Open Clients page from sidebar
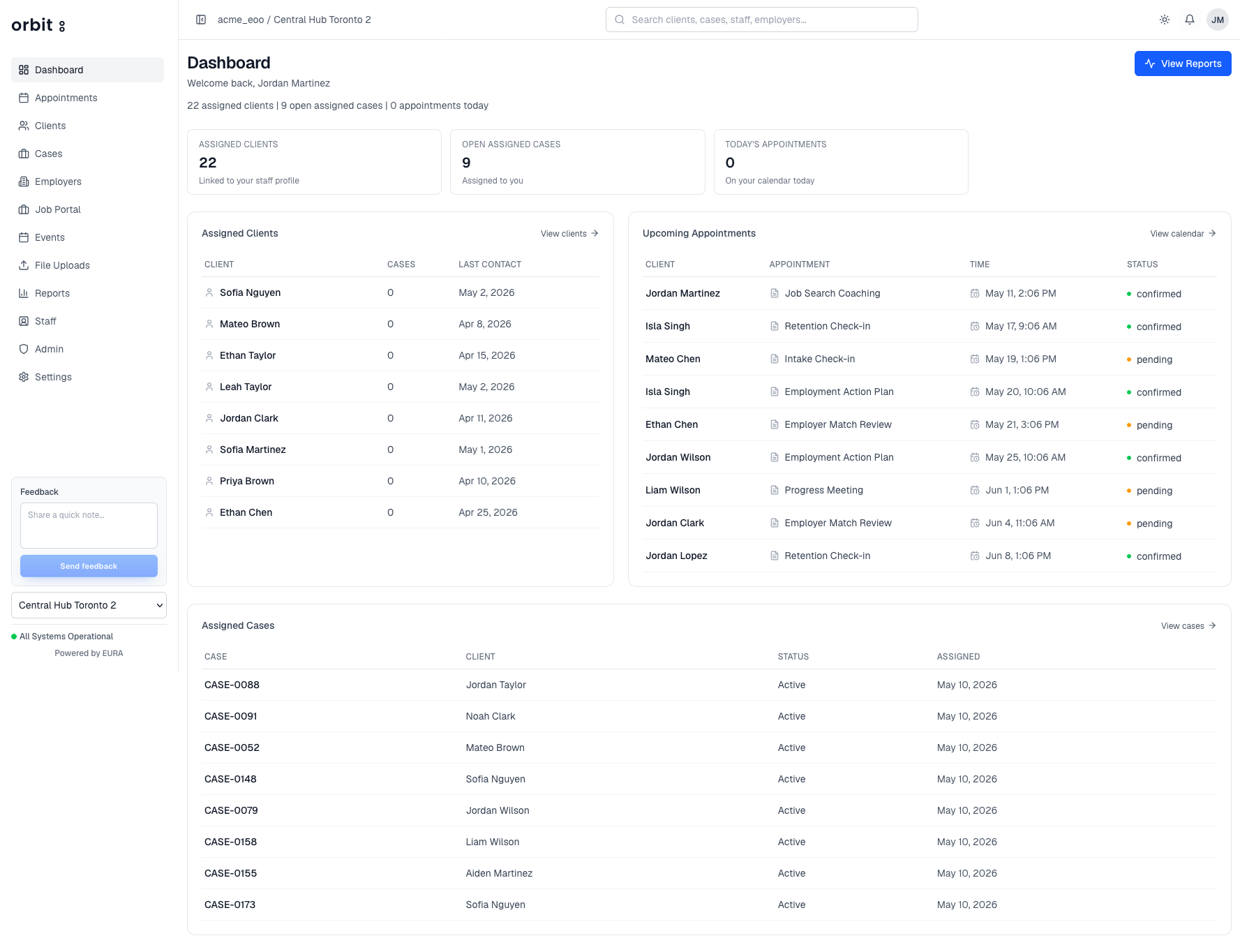Screen dimensions: 1240x952 click(x=87, y=126)
